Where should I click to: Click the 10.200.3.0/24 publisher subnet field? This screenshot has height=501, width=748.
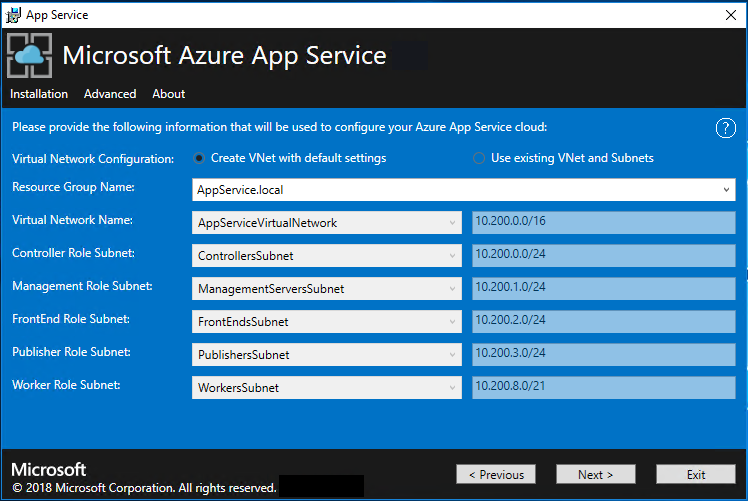[x=603, y=354]
